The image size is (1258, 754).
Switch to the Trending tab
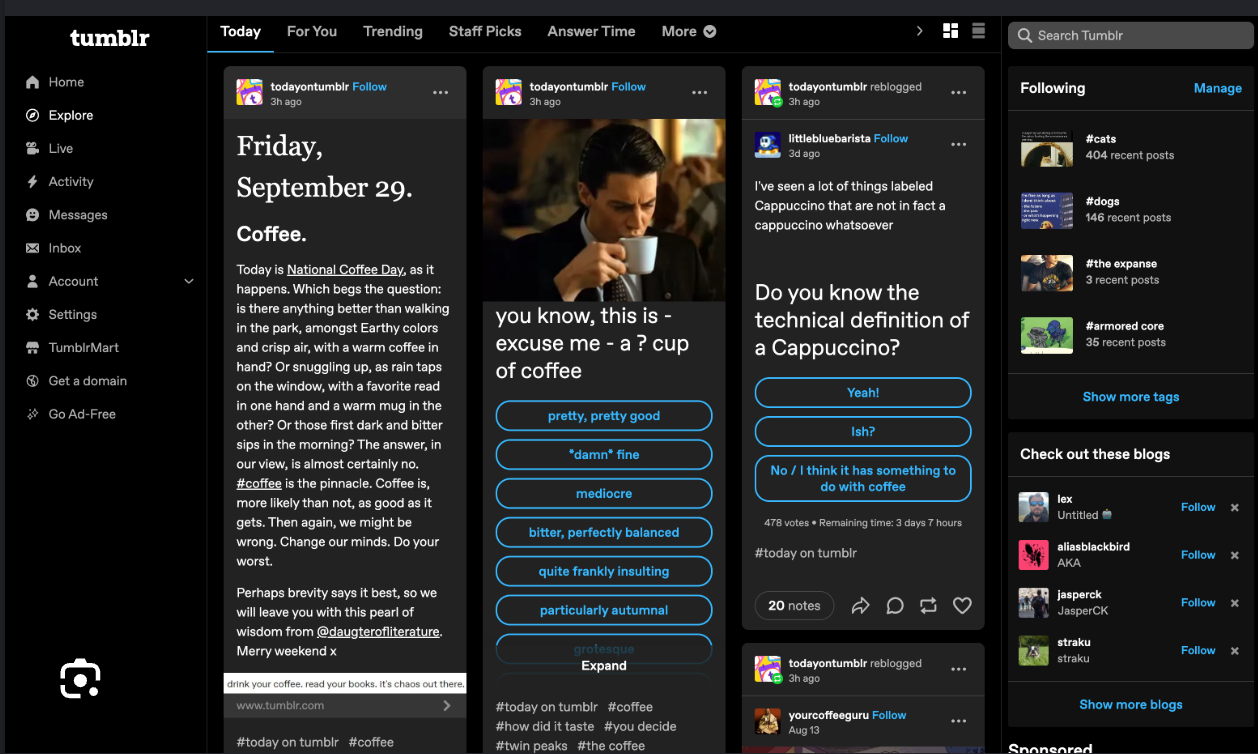(x=393, y=31)
